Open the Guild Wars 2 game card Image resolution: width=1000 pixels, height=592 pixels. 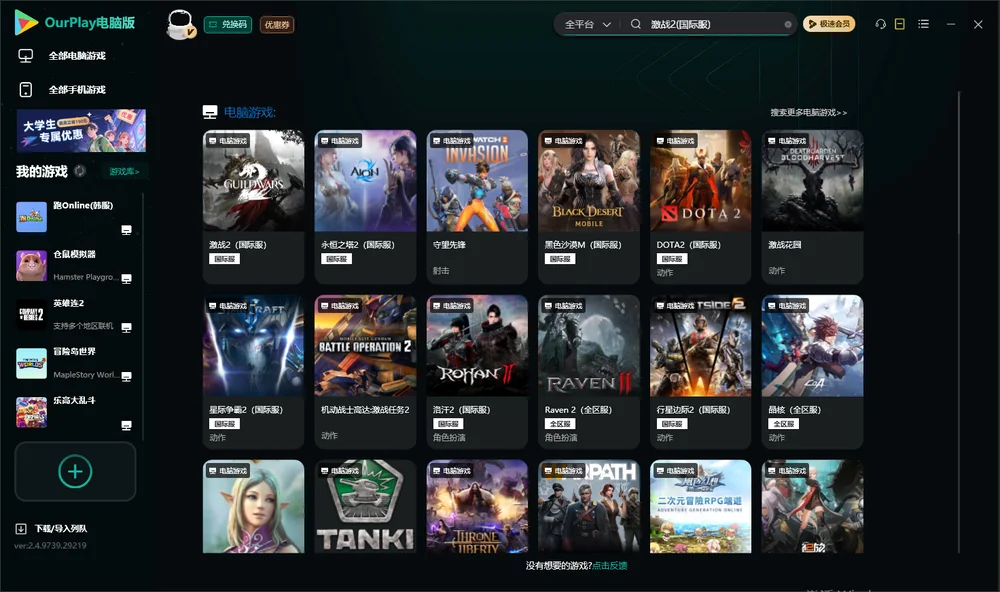pyautogui.click(x=254, y=207)
